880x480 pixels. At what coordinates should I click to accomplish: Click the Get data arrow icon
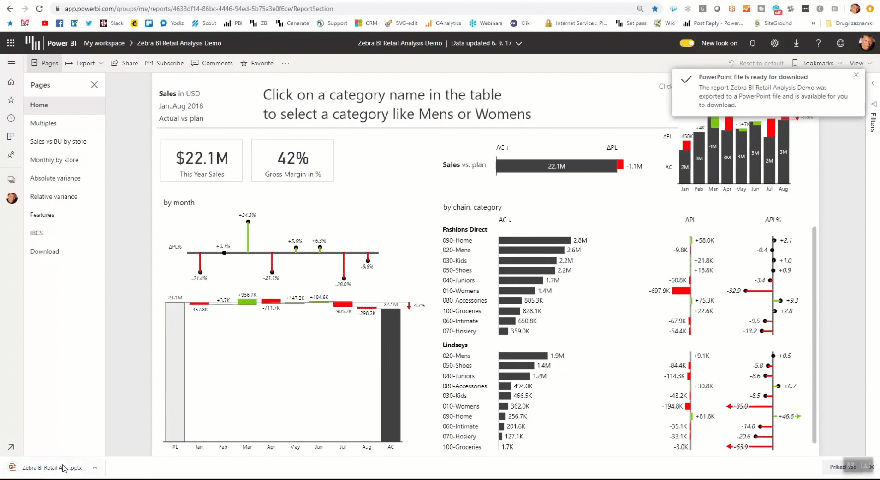point(11,447)
